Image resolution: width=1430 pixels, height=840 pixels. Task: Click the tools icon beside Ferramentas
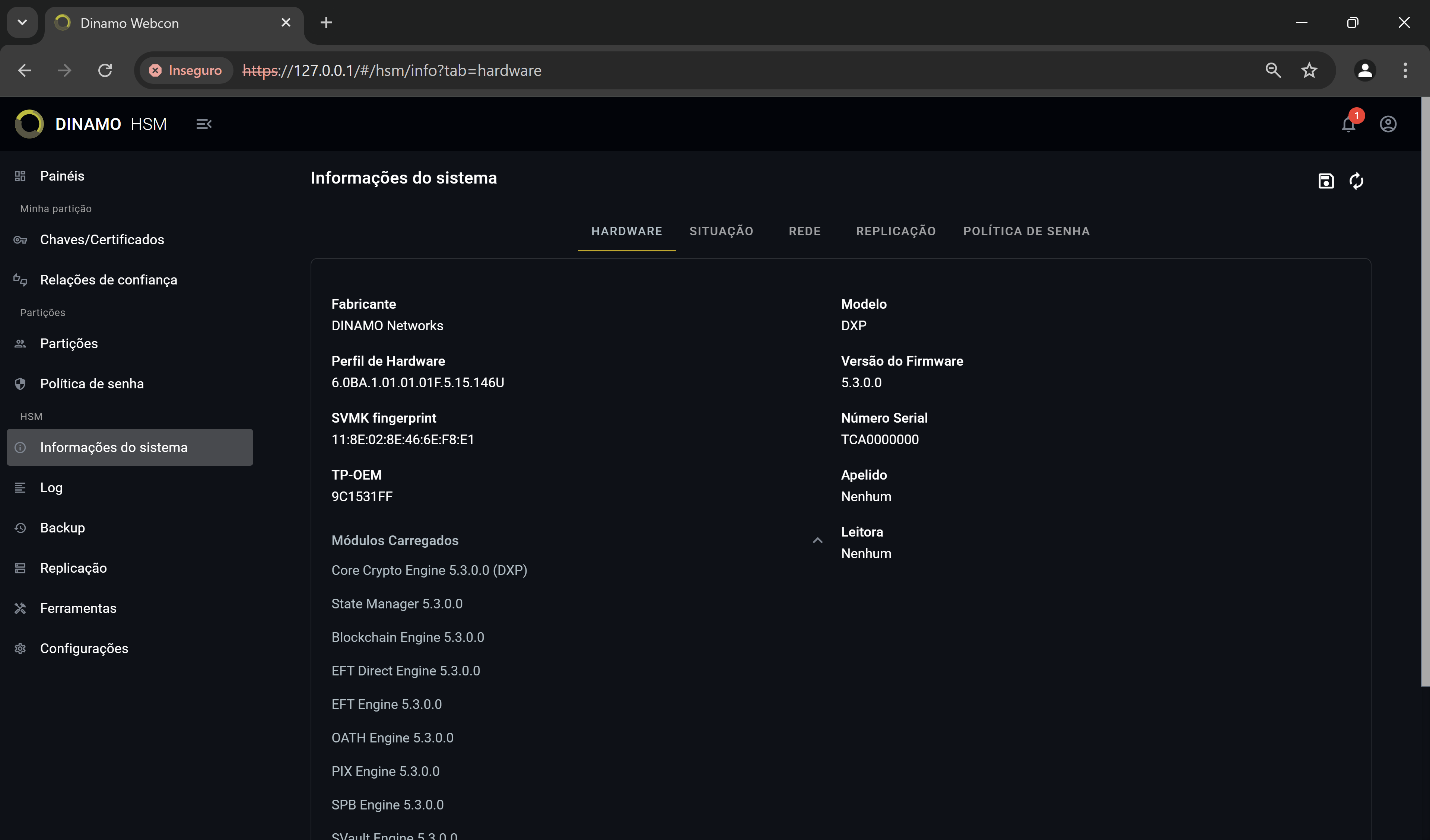(x=20, y=608)
